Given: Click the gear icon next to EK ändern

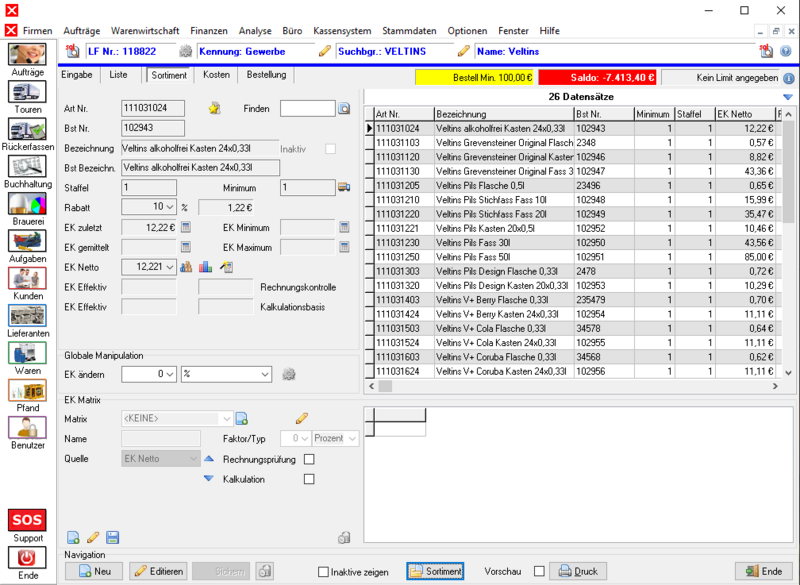Looking at the screenshot, I should click(289, 374).
